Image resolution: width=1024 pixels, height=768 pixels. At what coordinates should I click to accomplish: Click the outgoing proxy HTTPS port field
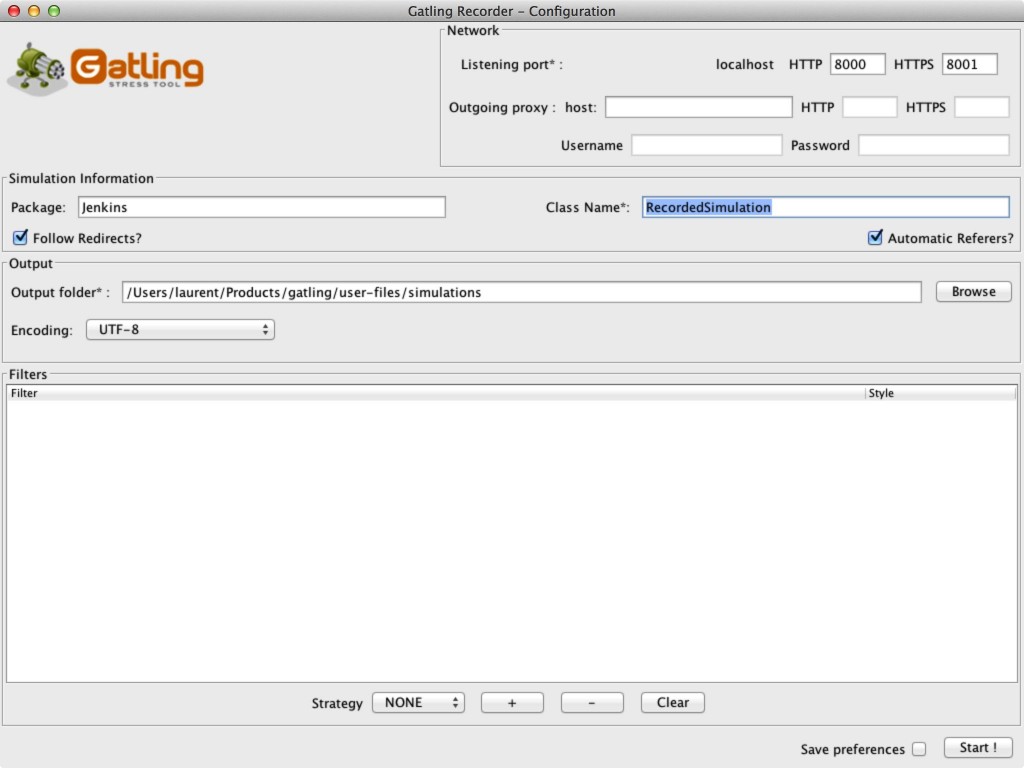pos(982,107)
